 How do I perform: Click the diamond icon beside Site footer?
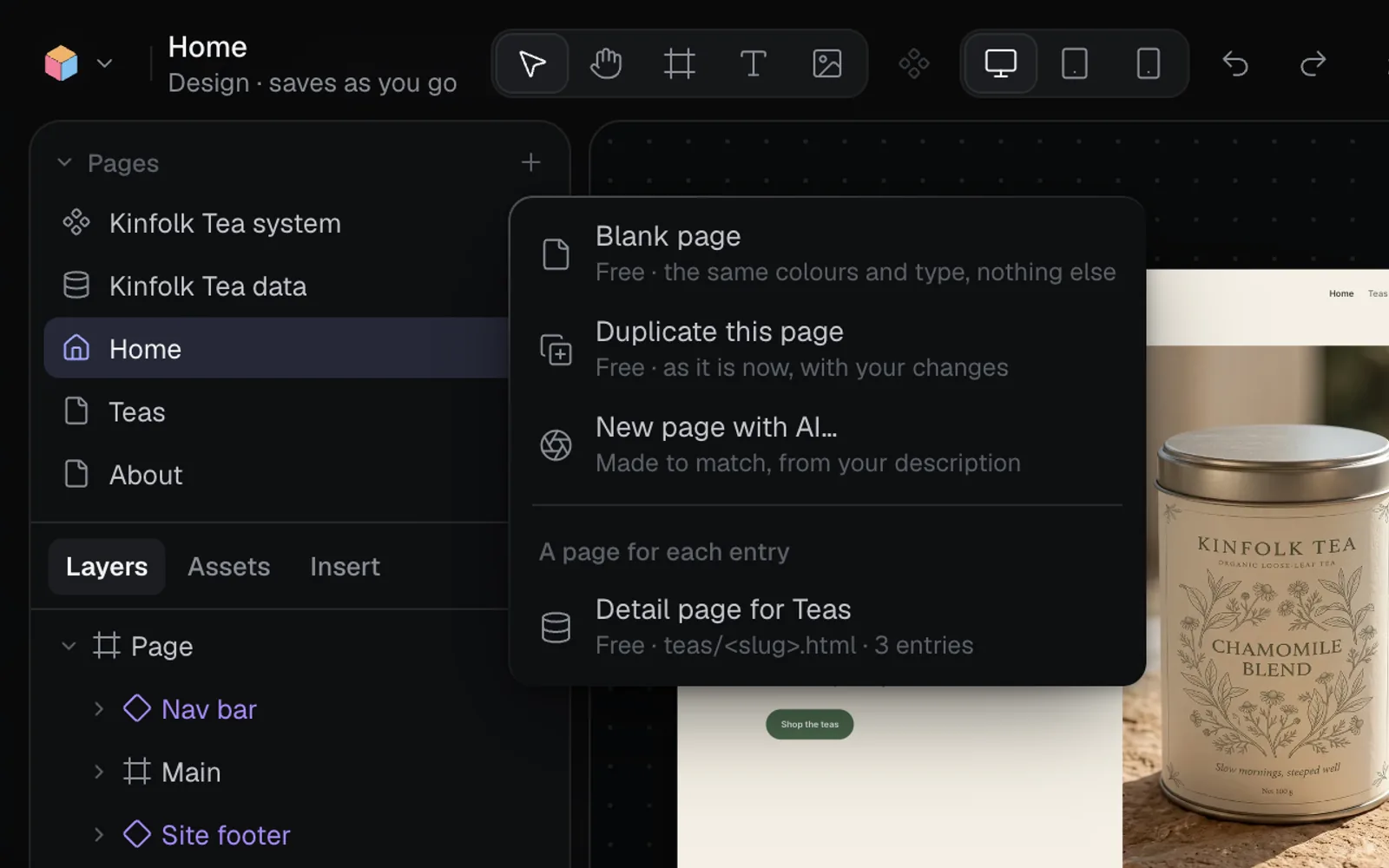point(137,834)
